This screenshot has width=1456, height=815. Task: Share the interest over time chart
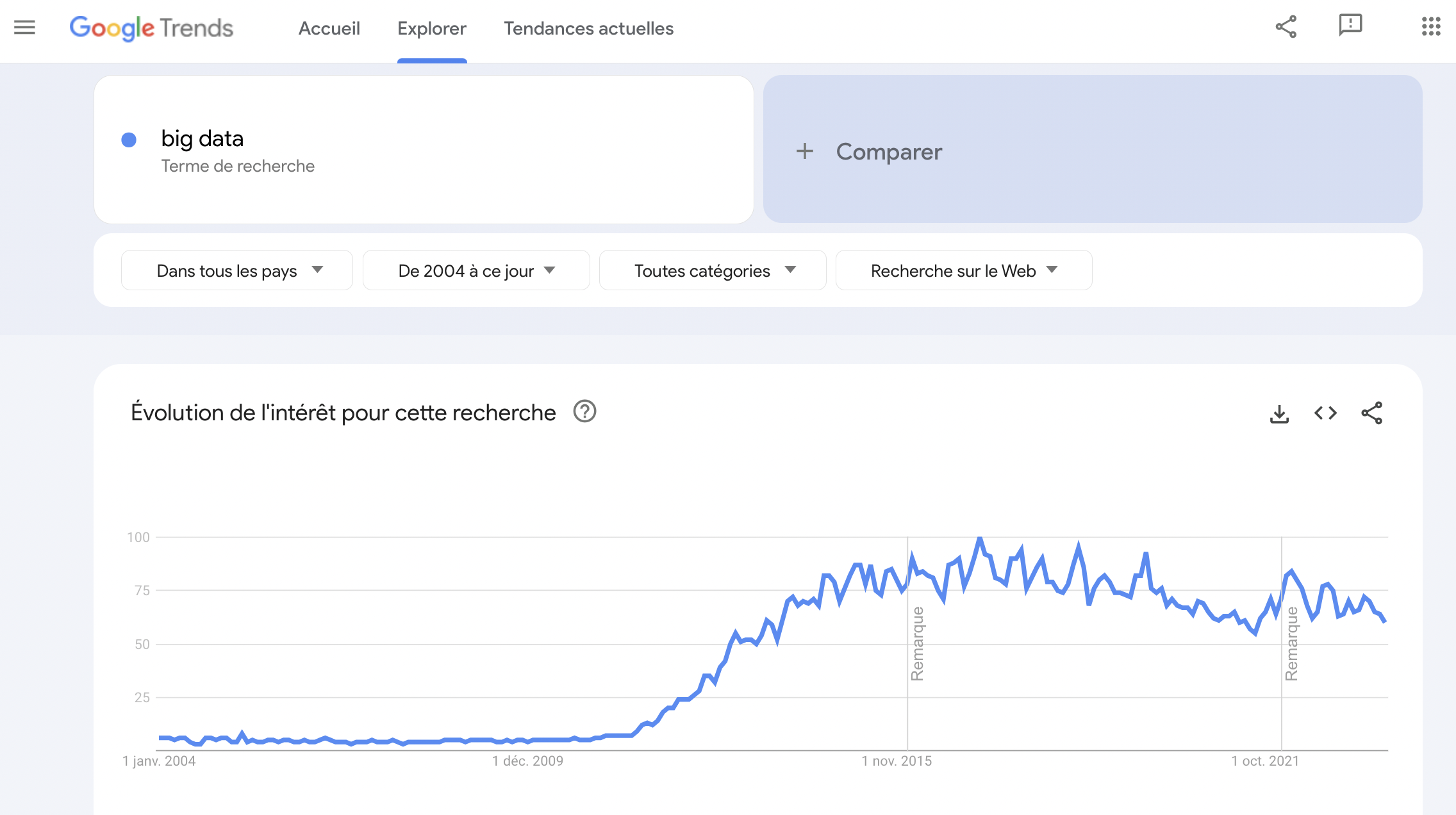(x=1371, y=413)
